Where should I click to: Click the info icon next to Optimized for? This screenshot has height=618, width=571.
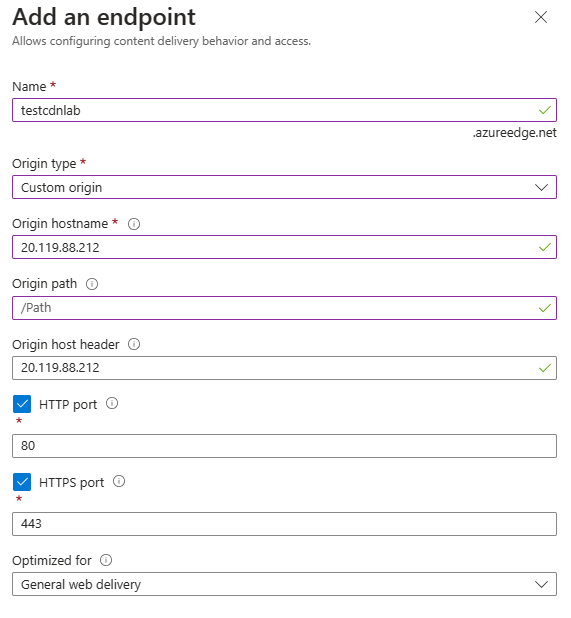106,560
